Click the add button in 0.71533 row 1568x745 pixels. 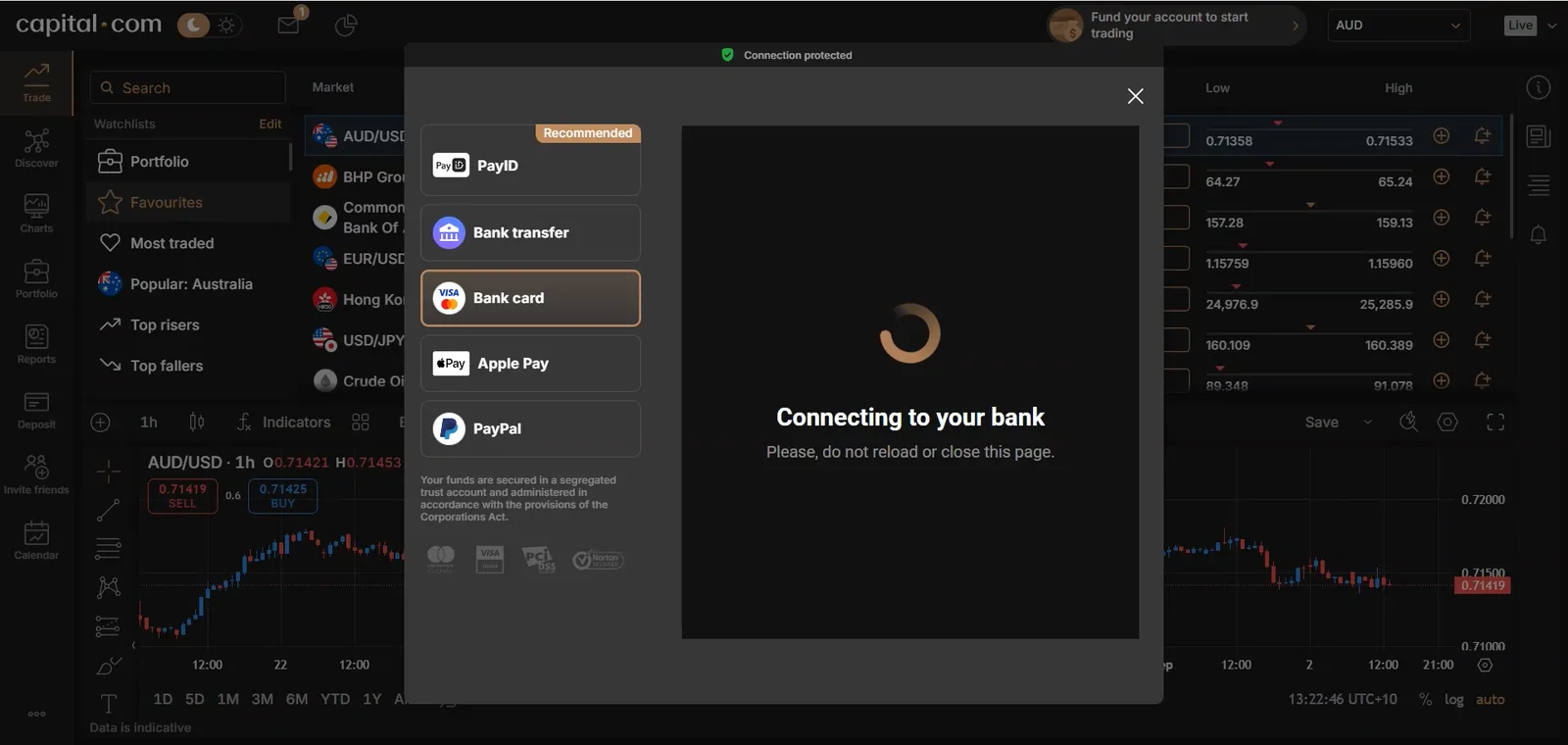tap(1442, 136)
